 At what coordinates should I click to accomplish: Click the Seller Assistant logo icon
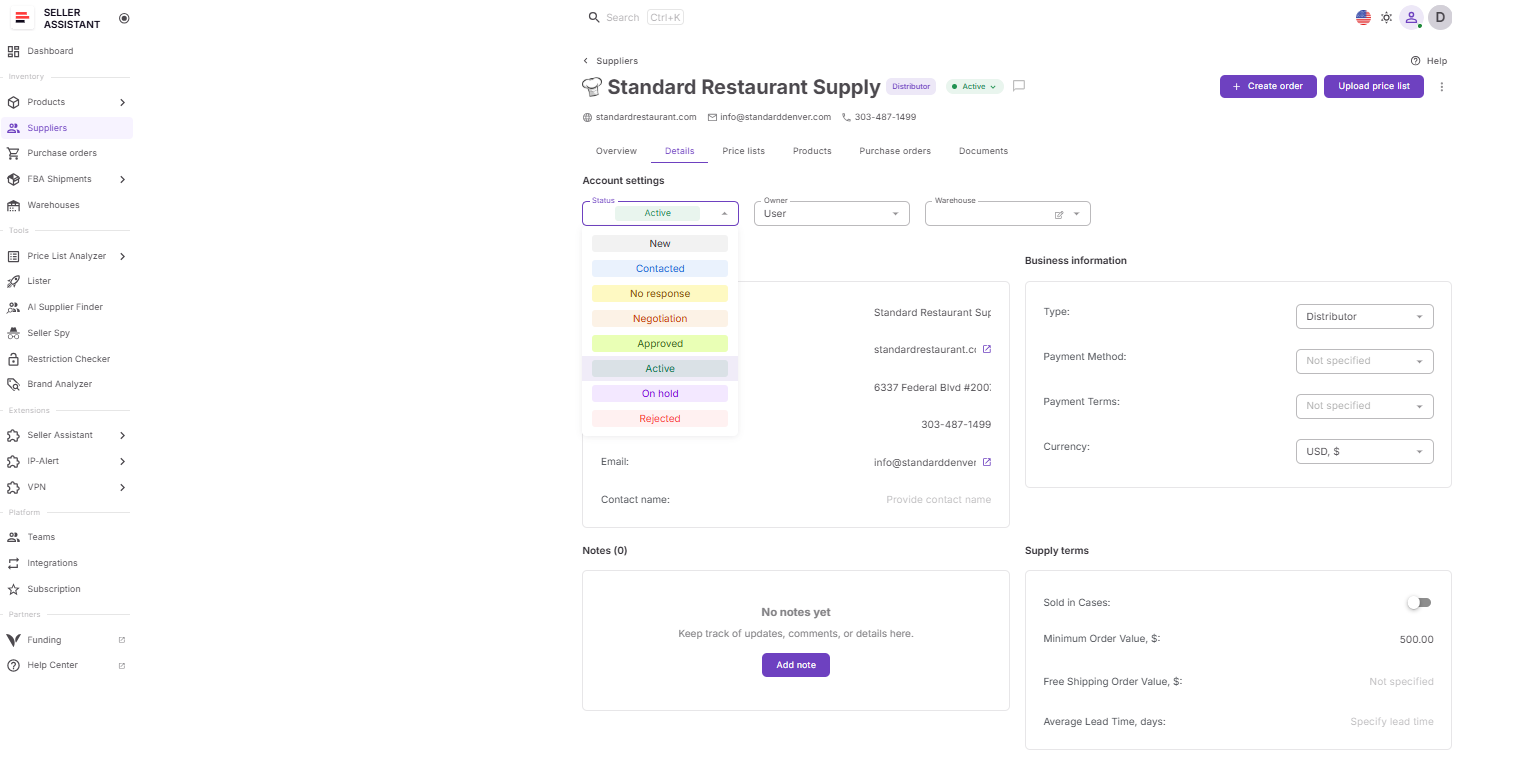point(22,18)
